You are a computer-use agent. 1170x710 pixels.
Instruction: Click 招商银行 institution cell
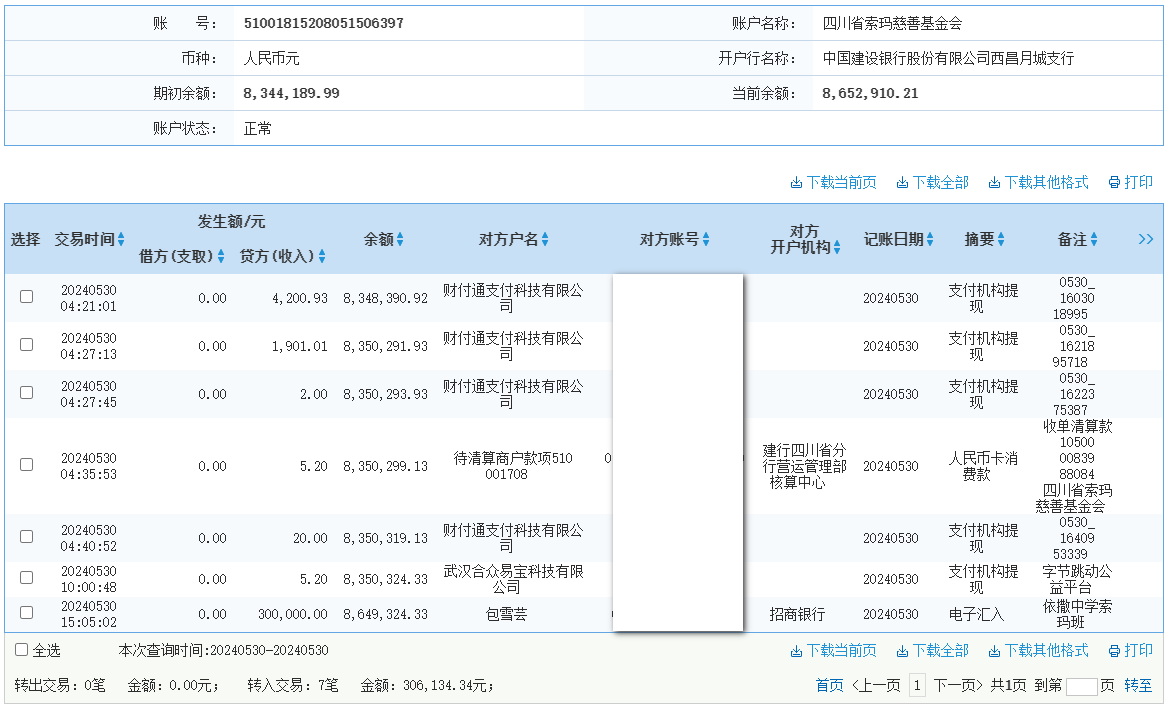(x=797, y=615)
